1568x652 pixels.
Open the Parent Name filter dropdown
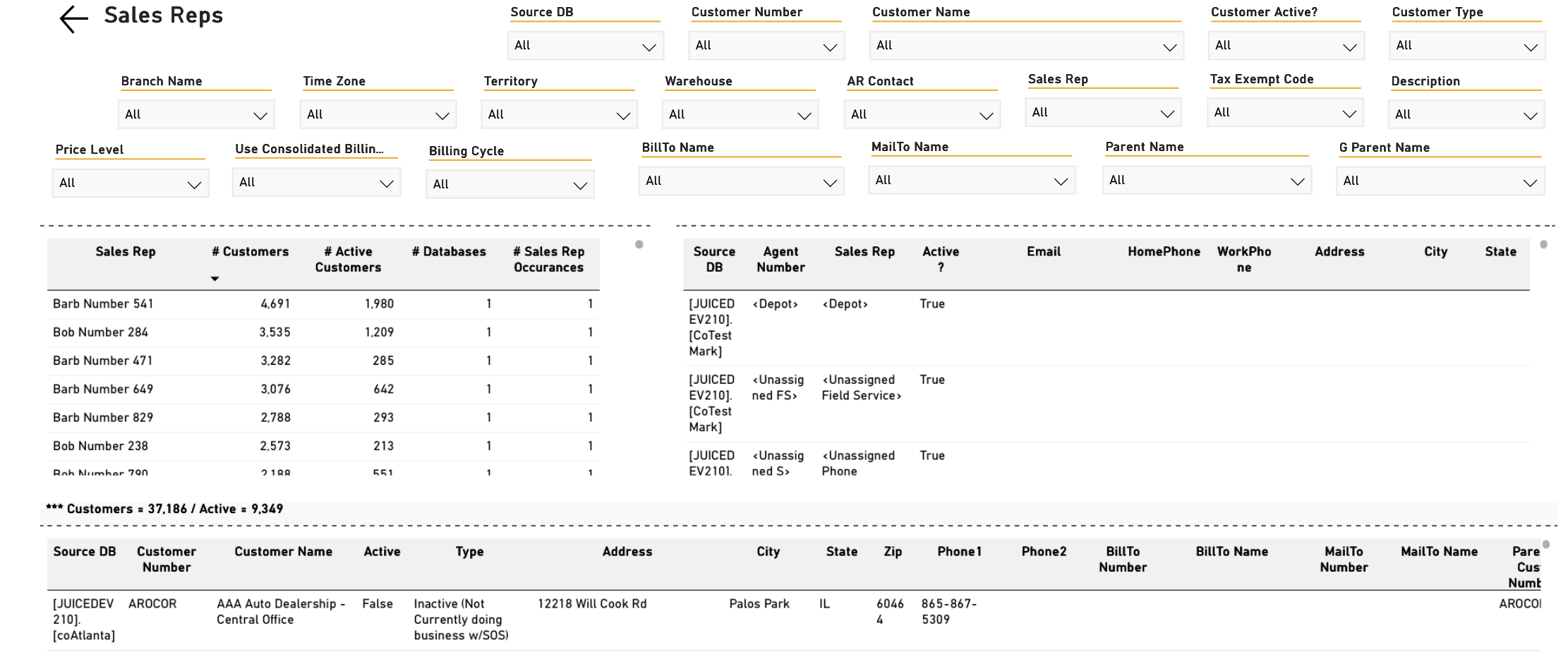pyautogui.click(x=1207, y=181)
